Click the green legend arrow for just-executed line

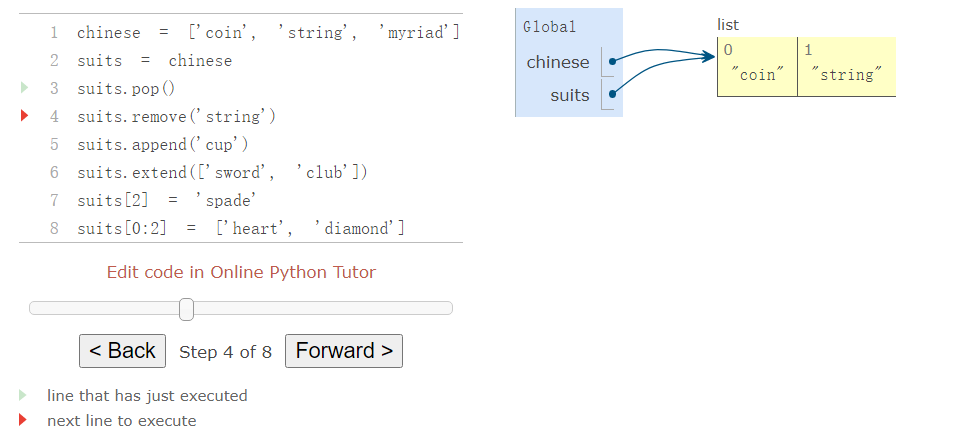point(24,395)
